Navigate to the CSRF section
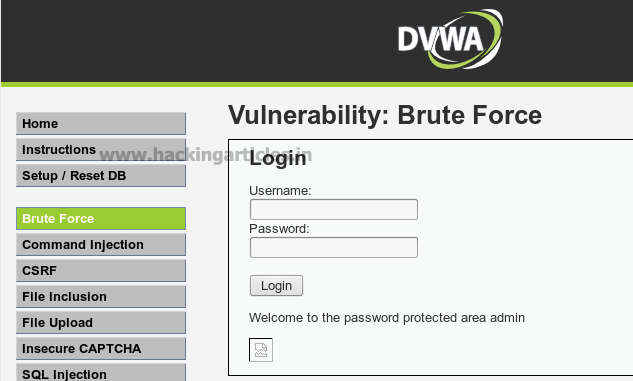 tap(101, 270)
